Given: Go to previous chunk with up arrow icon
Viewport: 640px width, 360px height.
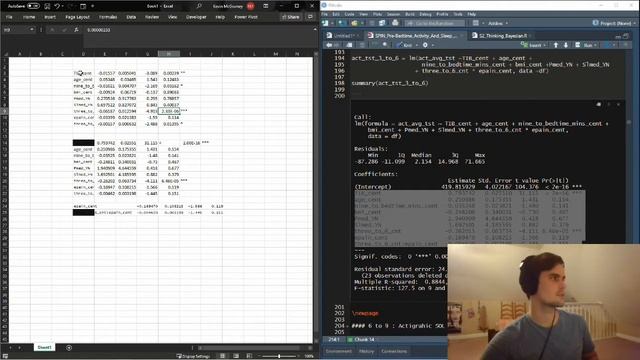Looking at the screenshot, I should click(556, 45).
